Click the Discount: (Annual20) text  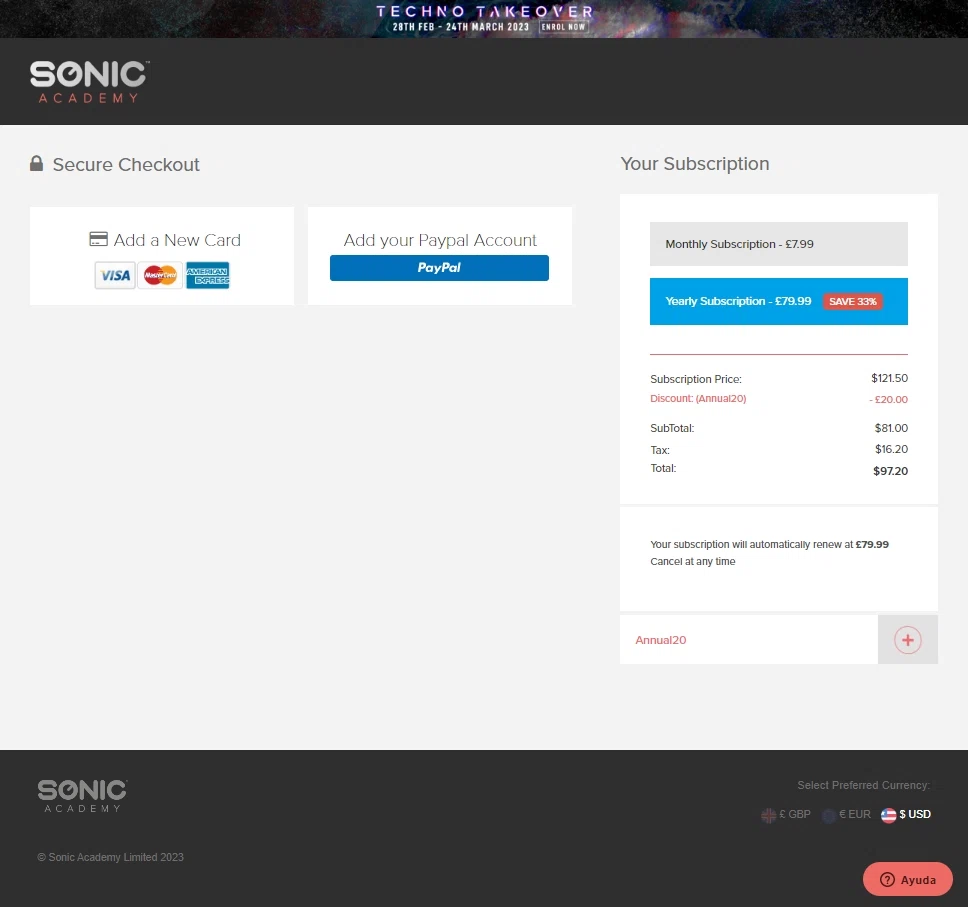coord(698,399)
